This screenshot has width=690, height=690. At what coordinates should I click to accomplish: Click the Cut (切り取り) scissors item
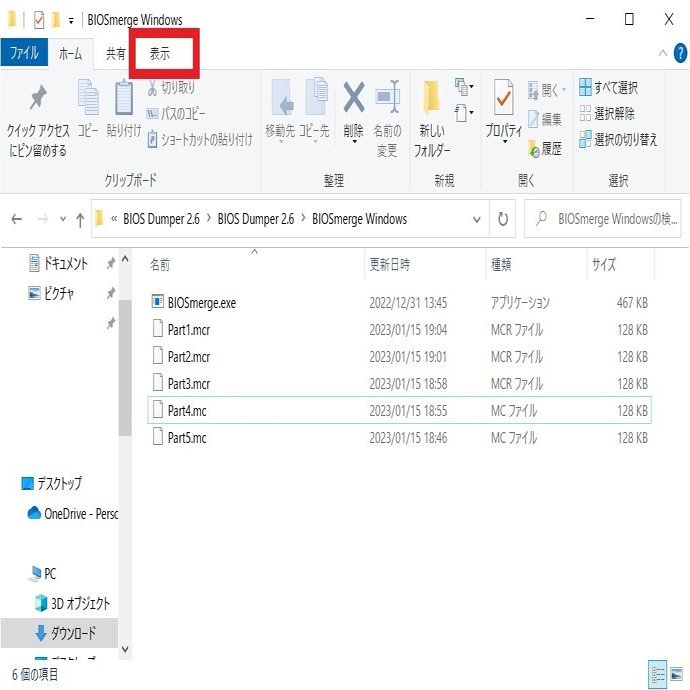(171, 88)
